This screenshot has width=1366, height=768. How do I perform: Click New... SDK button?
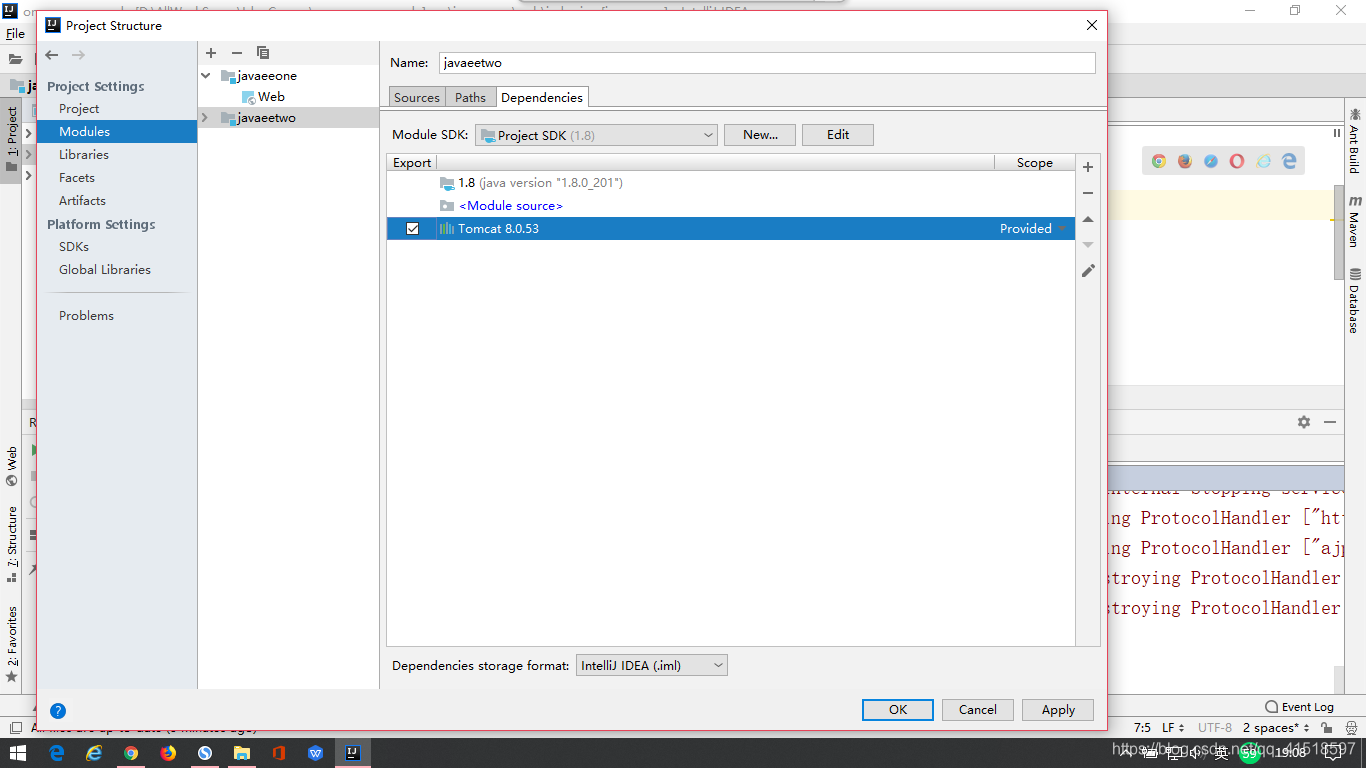tap(760, 135)
